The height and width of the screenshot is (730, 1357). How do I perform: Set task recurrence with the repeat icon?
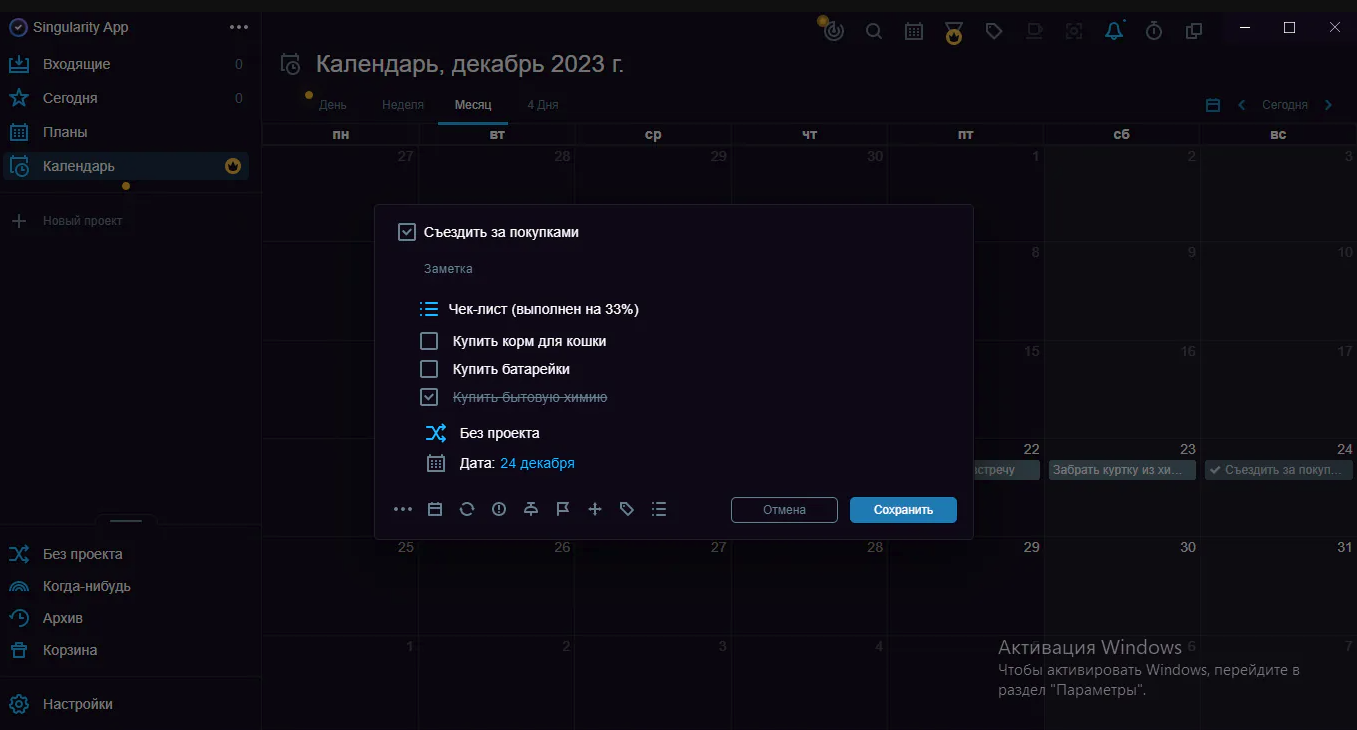click(467, 509)
